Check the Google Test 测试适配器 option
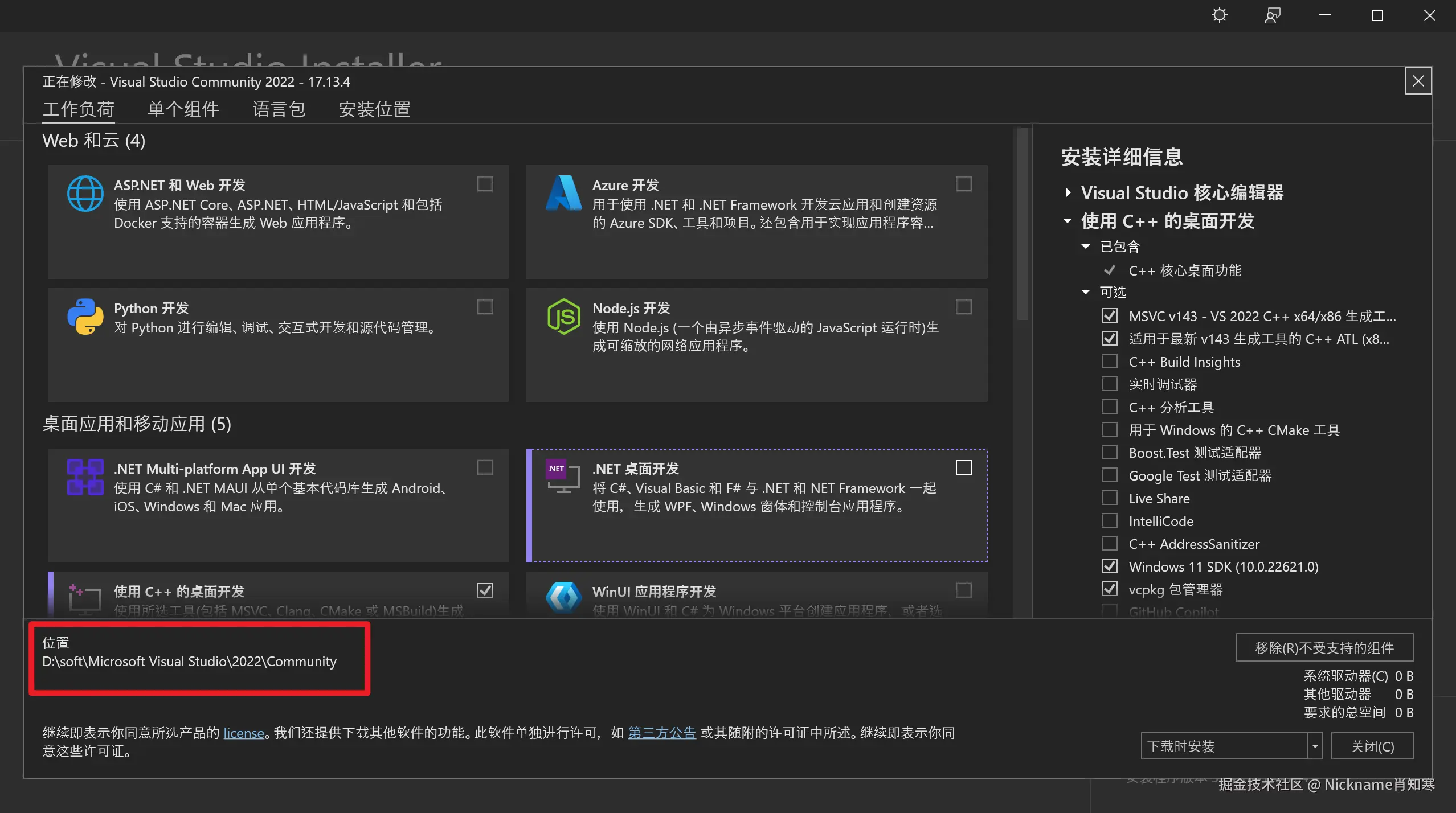1456x813 pixels. (x=1110, y=475)
